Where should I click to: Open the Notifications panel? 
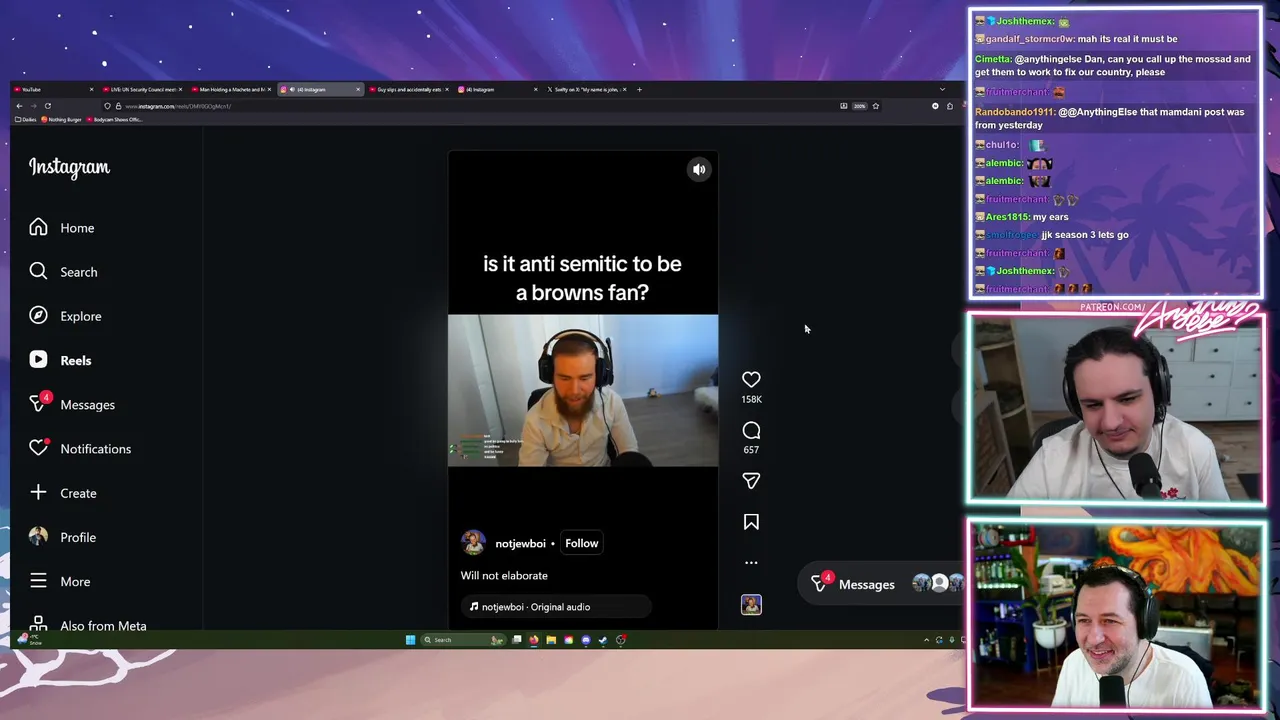80,449
